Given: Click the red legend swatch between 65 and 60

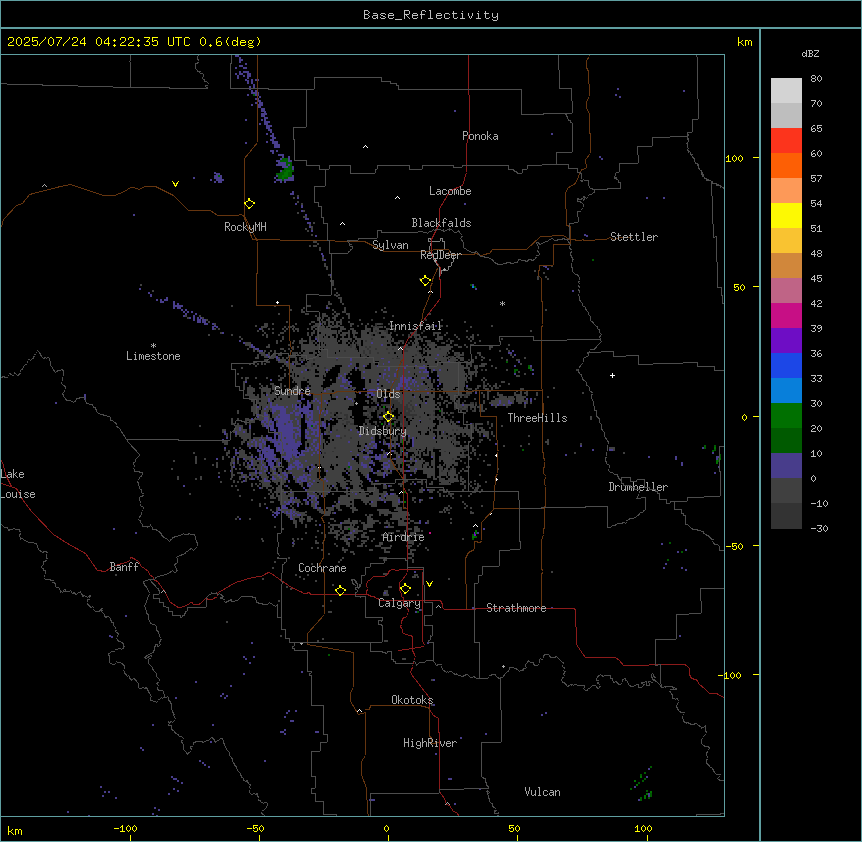Looking at the screenshot, I should pyautogui.click(x=786, y=141).
